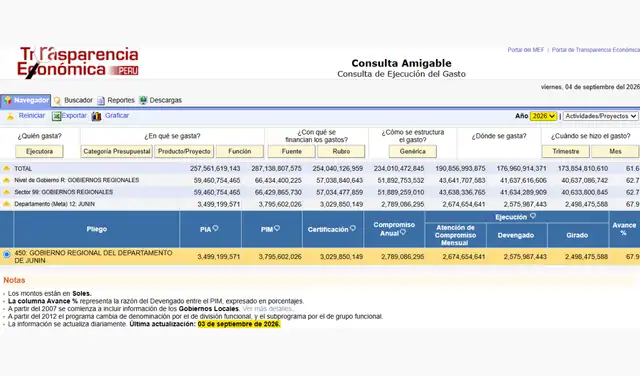Switch to the Reportes tab
The image size is (640, 376).
pyautogui.click(x=116, y=100)
